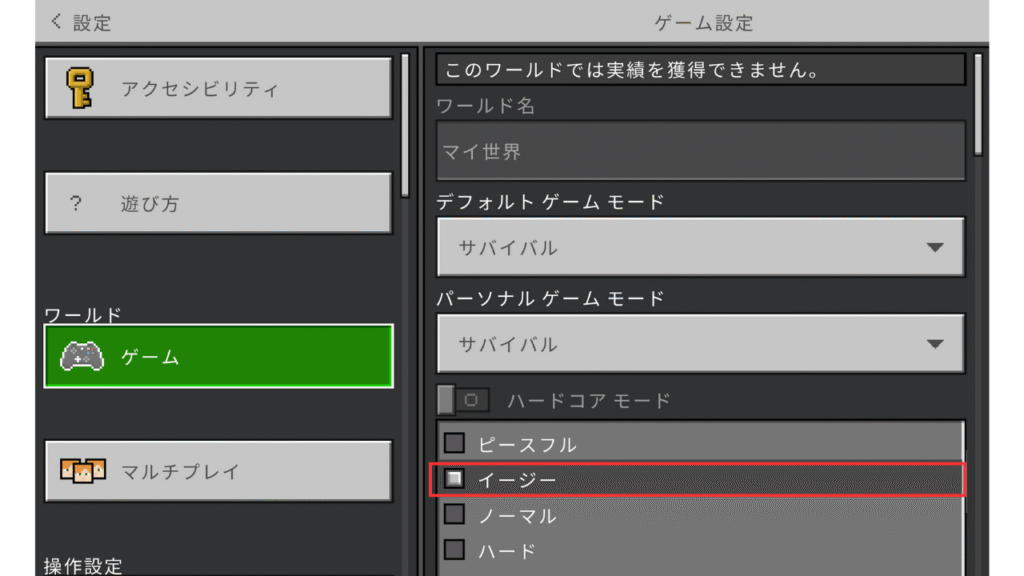Open the デフォルト ゲーム モード dropdown
The width and height of the screenshot is (1024, 576).
click(700, 247)
